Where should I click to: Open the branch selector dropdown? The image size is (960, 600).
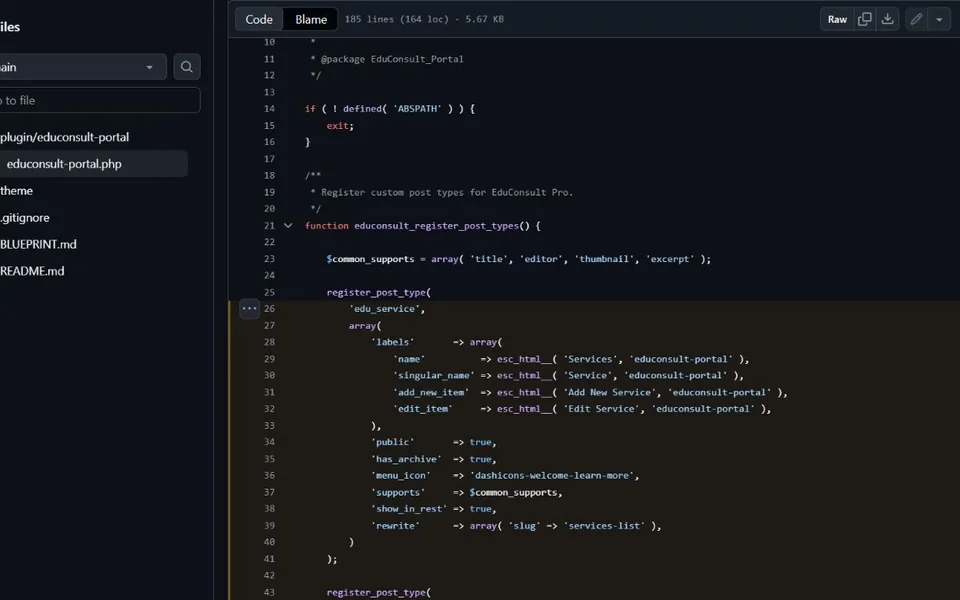(83, 67)
